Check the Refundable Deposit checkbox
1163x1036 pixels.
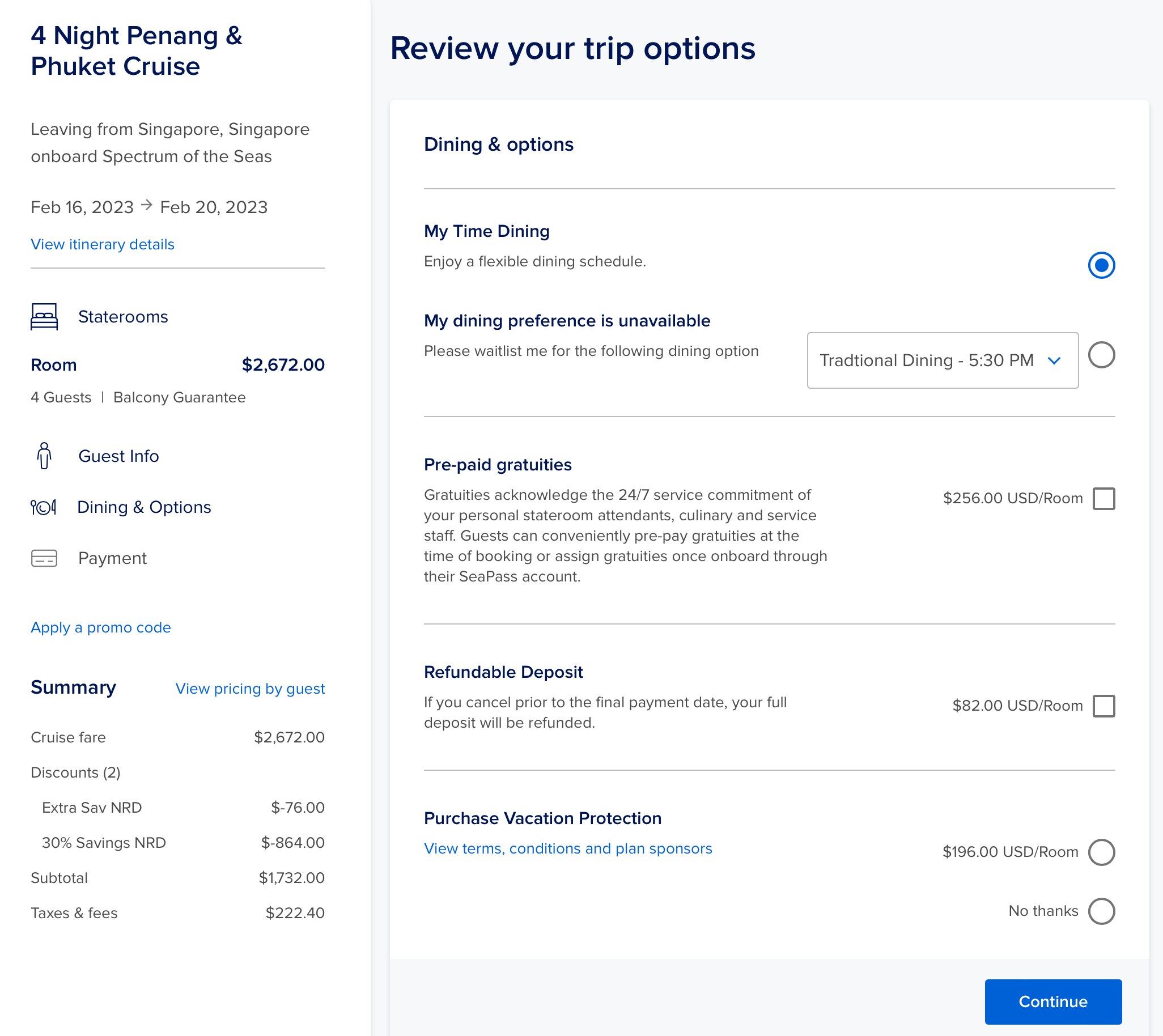pyautogui.click(x=1103, y=706)
